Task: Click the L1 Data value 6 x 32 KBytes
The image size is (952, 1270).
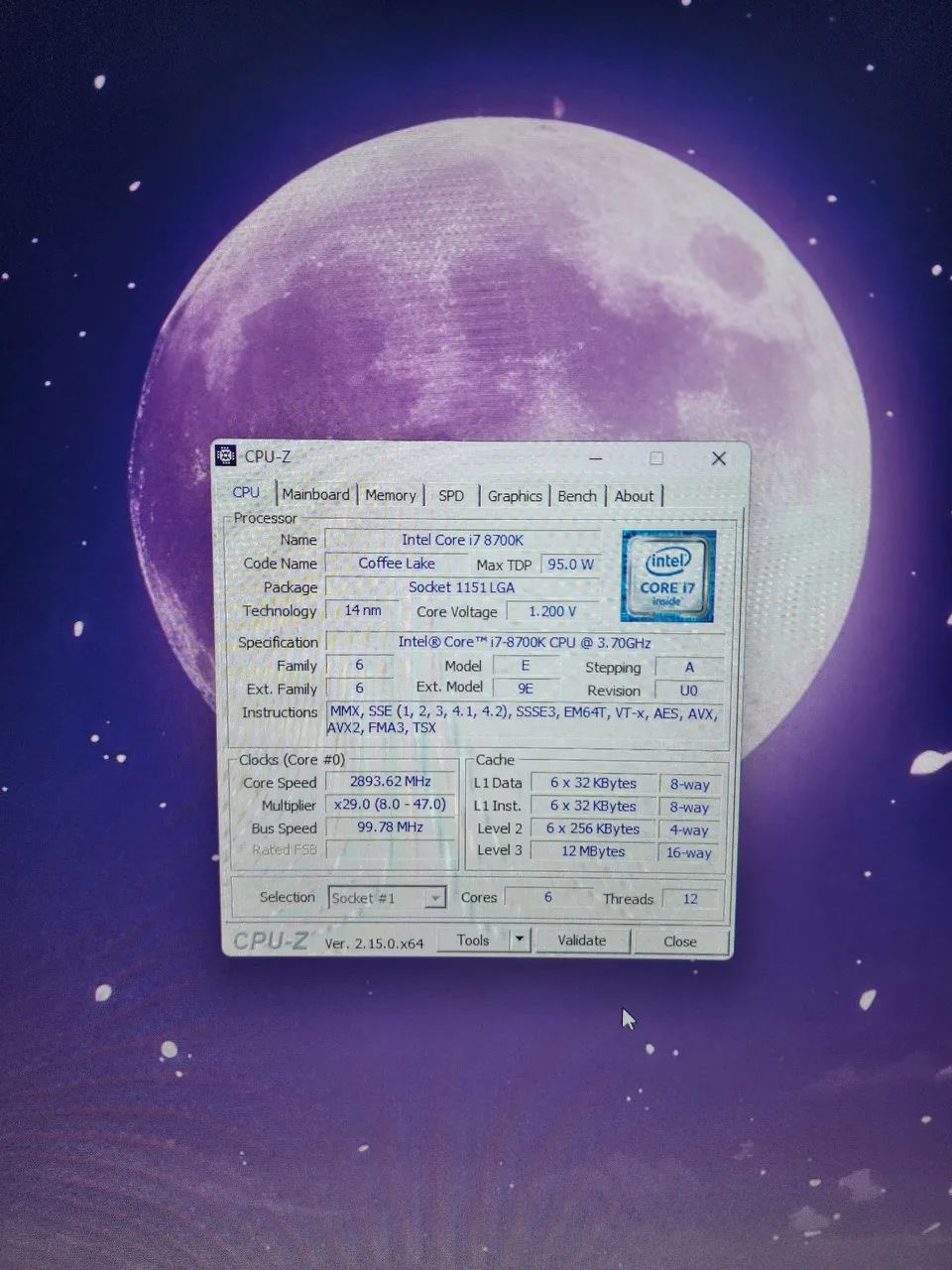Action: click(x=594, y=783)
